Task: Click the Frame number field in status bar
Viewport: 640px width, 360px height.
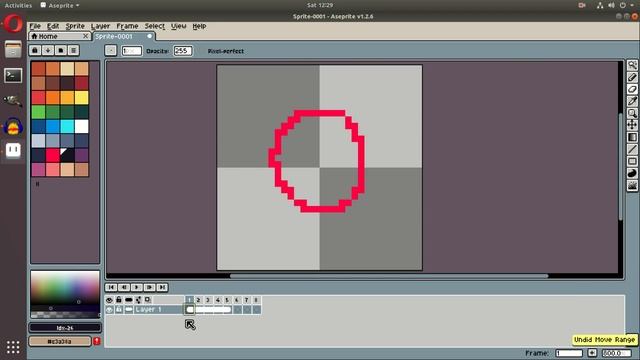Action: coord(569,353)
